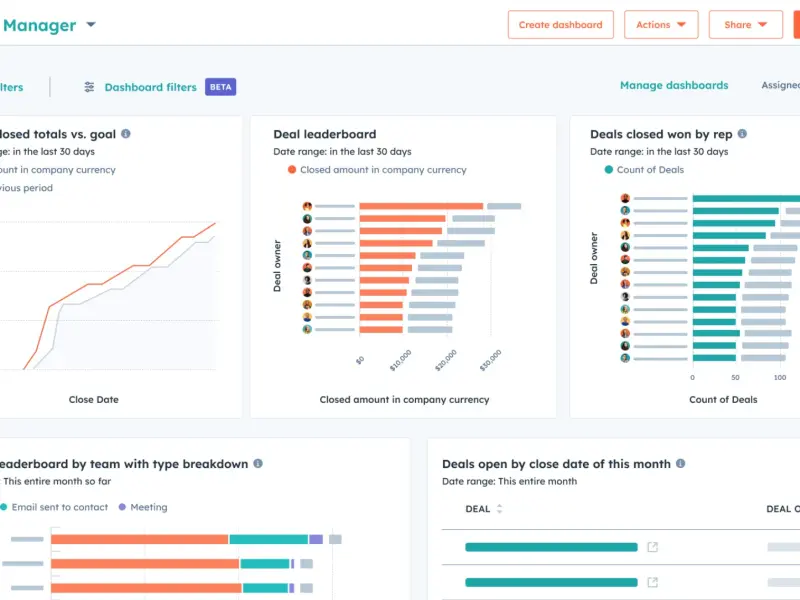Click the Dashboard filters sliders icon
Image resolution: width=800 pixels, height=600 pixels.
point(90,87)
